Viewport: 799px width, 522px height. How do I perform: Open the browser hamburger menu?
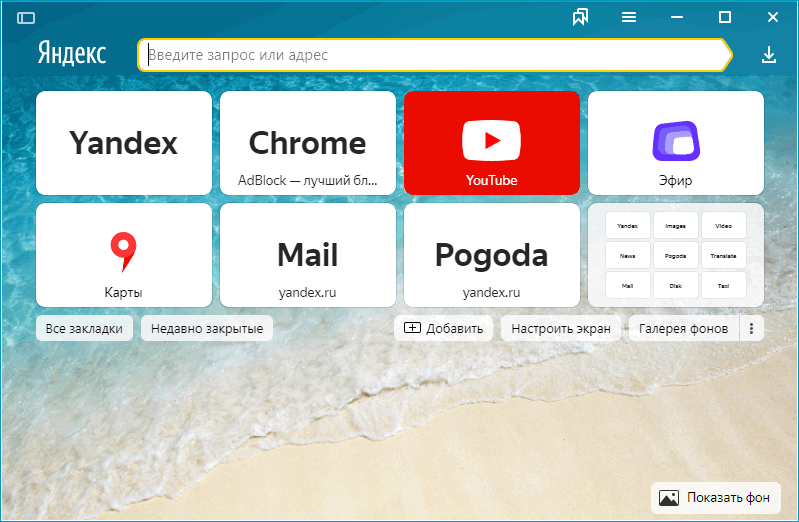pos(629,17)
